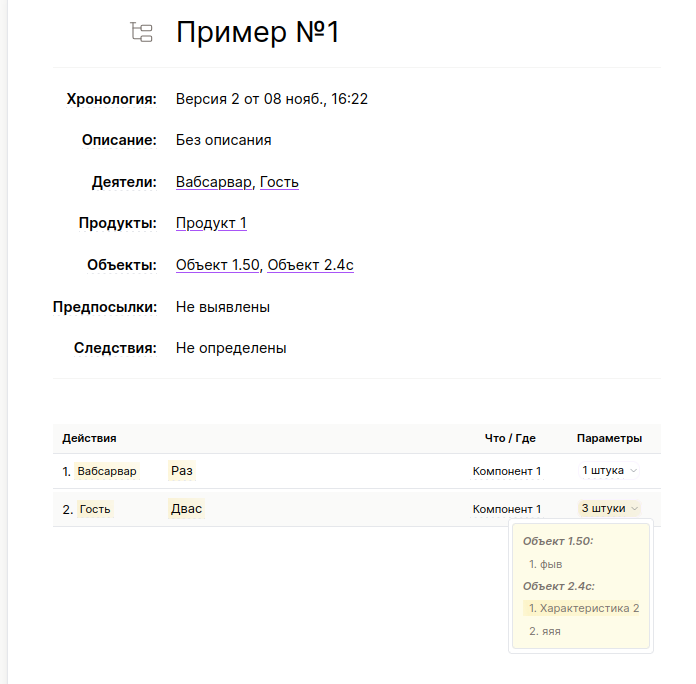Expand the 1 штука parameters dropdown
The width and height of the screenshot is (696, 684).
[x=609, y=470]
